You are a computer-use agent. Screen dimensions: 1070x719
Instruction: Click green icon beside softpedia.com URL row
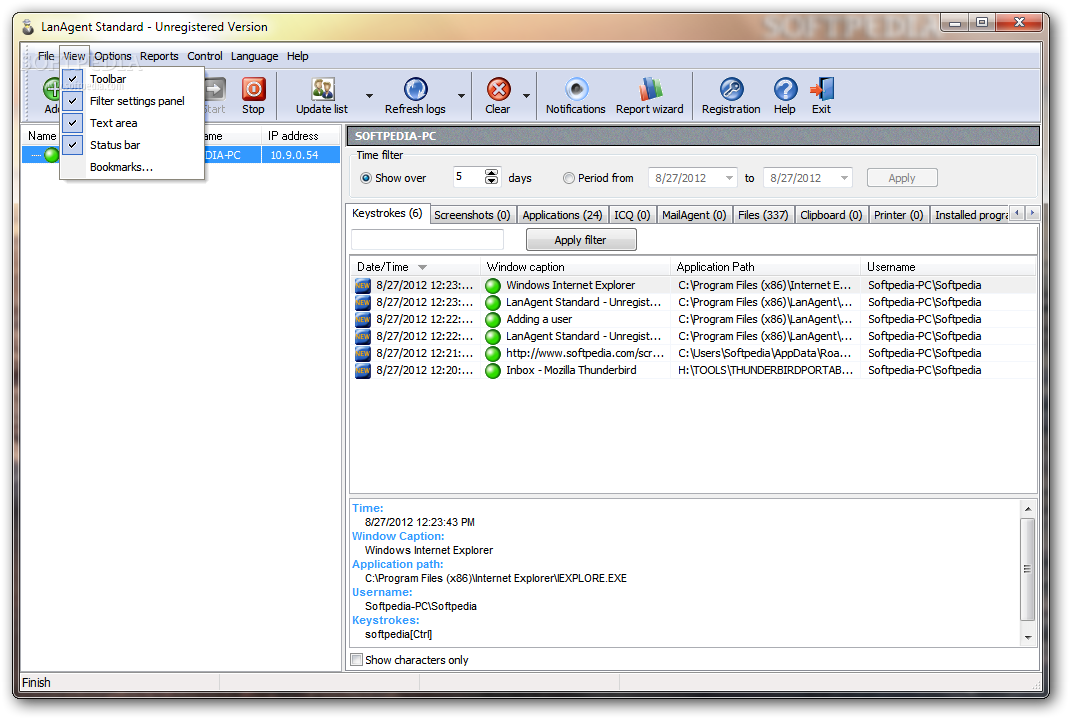(x=493, y=354)
